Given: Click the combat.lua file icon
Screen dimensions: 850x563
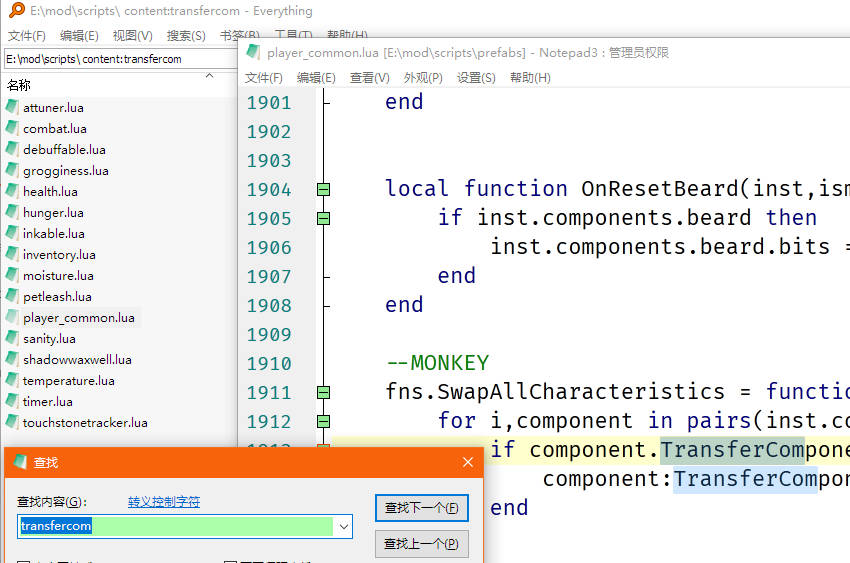Looking at the screenshot, I should pyautogui.click(x=12, y=128).
